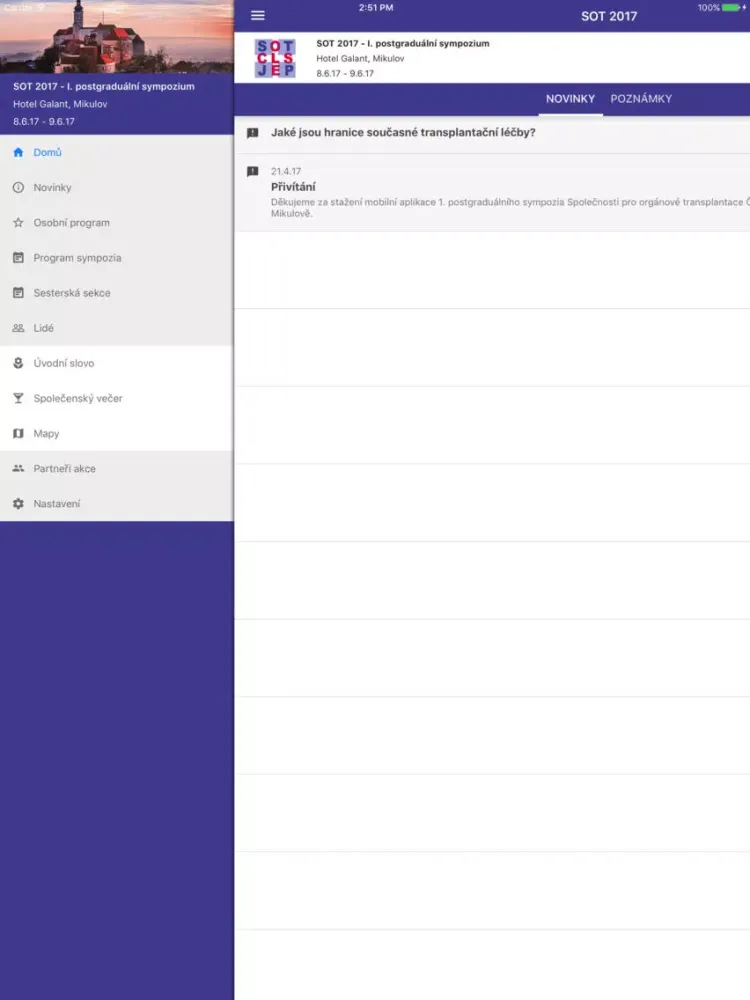Click the SOT CLS JEP logo

click(x=275, y=58)
